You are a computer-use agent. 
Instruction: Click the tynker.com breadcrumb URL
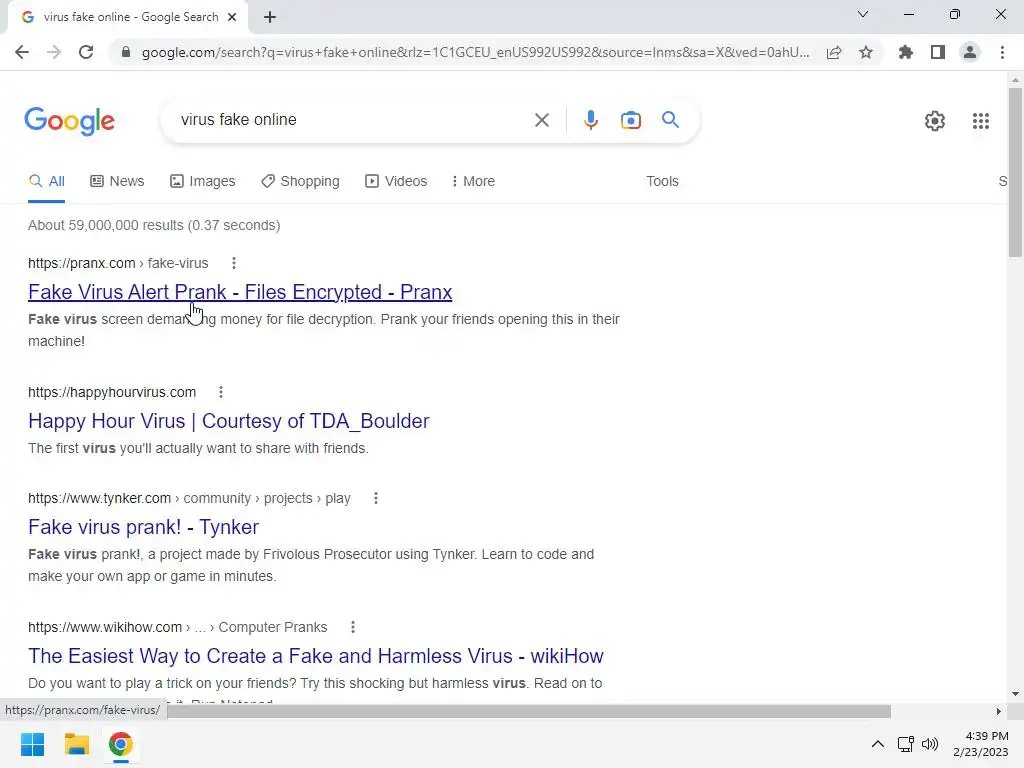point(189,498)
